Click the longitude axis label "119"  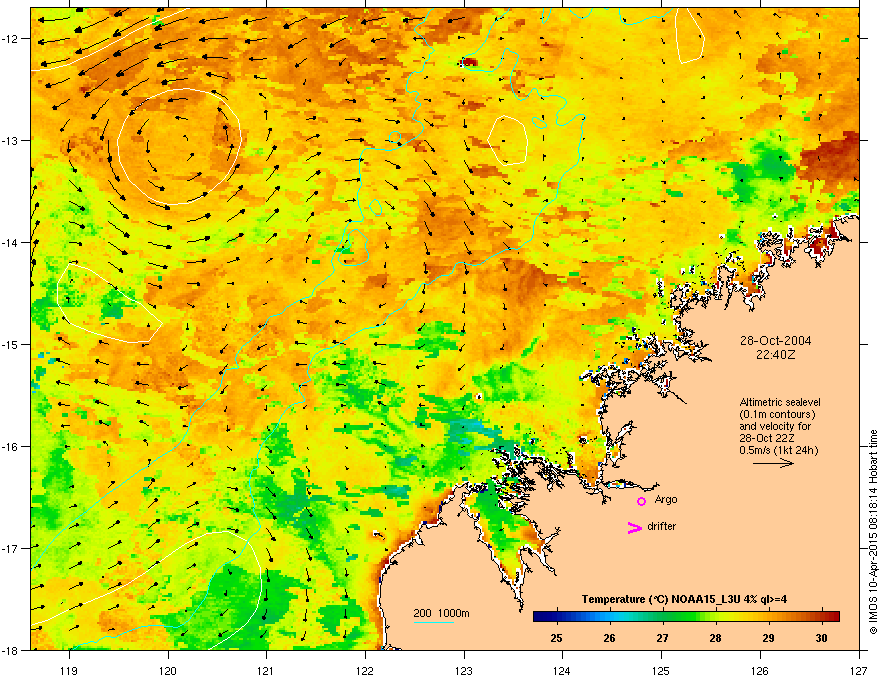click(x=68, y=670)
